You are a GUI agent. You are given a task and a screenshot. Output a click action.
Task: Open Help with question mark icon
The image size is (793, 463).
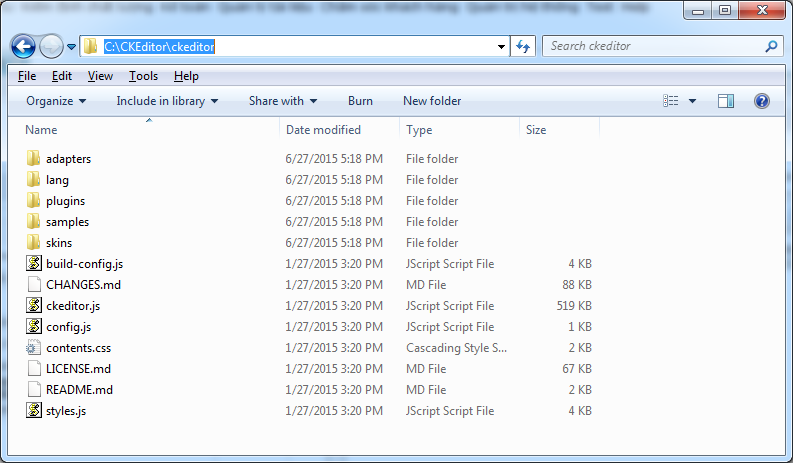(x=762, y=101)
